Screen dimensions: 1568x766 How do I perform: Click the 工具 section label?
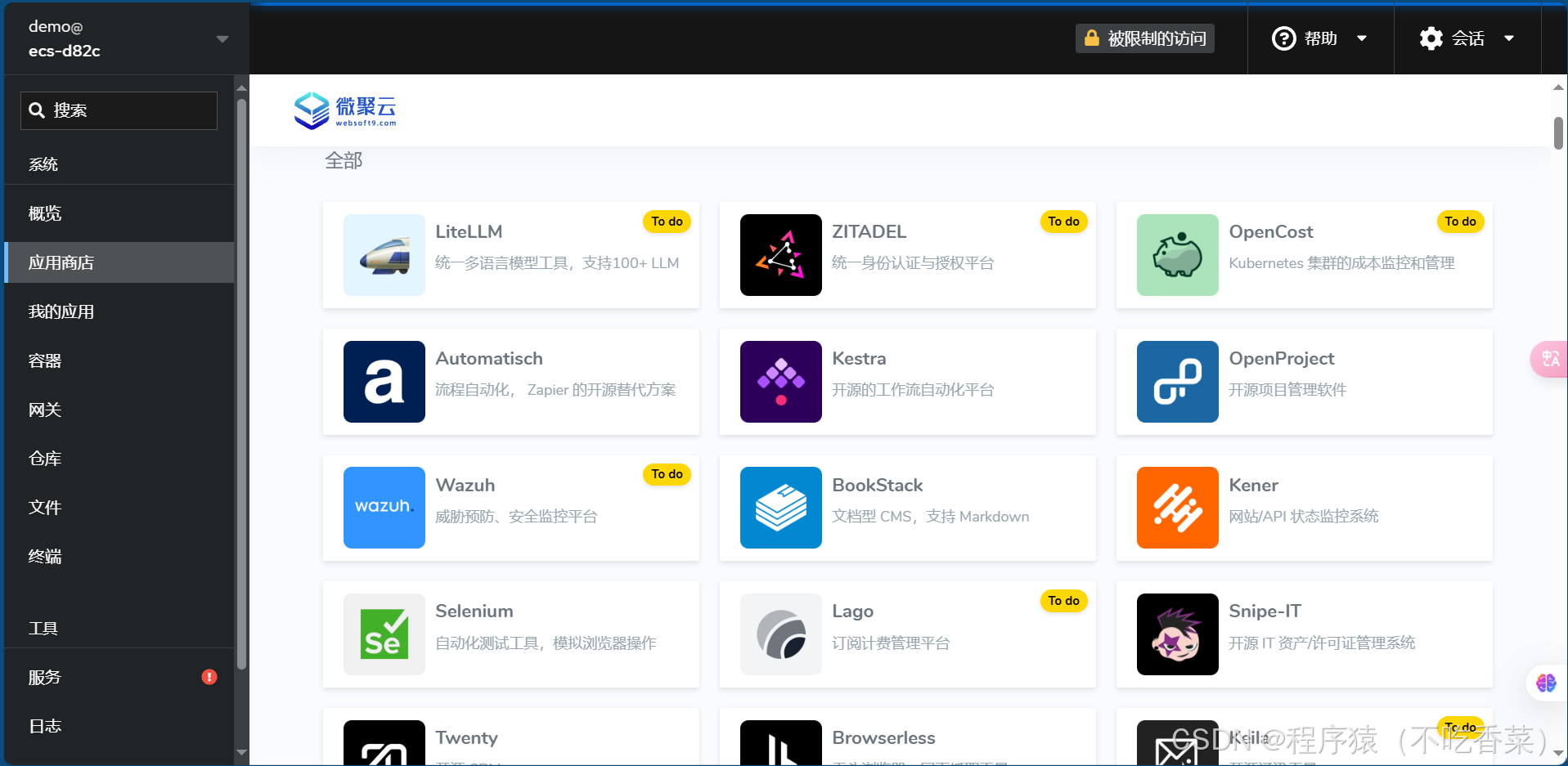click(x=43, y=628)
